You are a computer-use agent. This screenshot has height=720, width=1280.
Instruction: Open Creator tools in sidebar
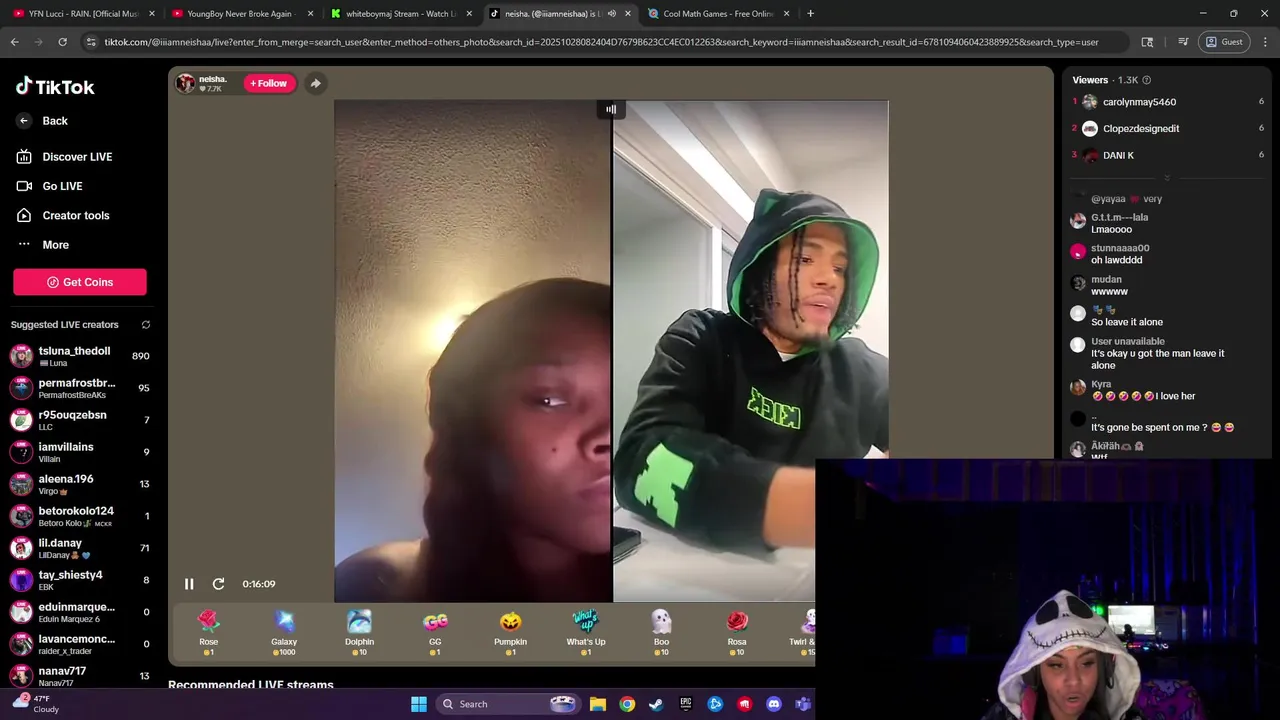click(x=62, y=215)
